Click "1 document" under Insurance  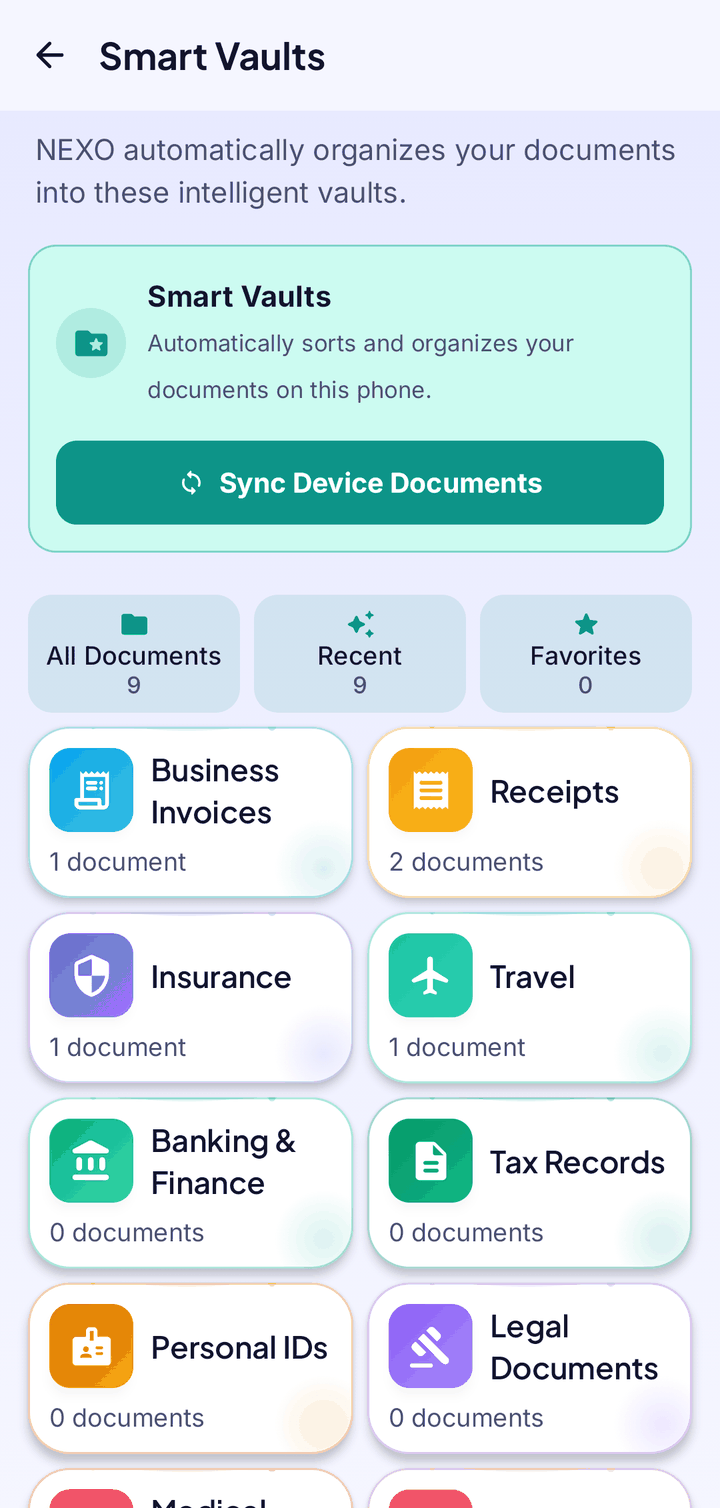click(x=118, y=1047)
